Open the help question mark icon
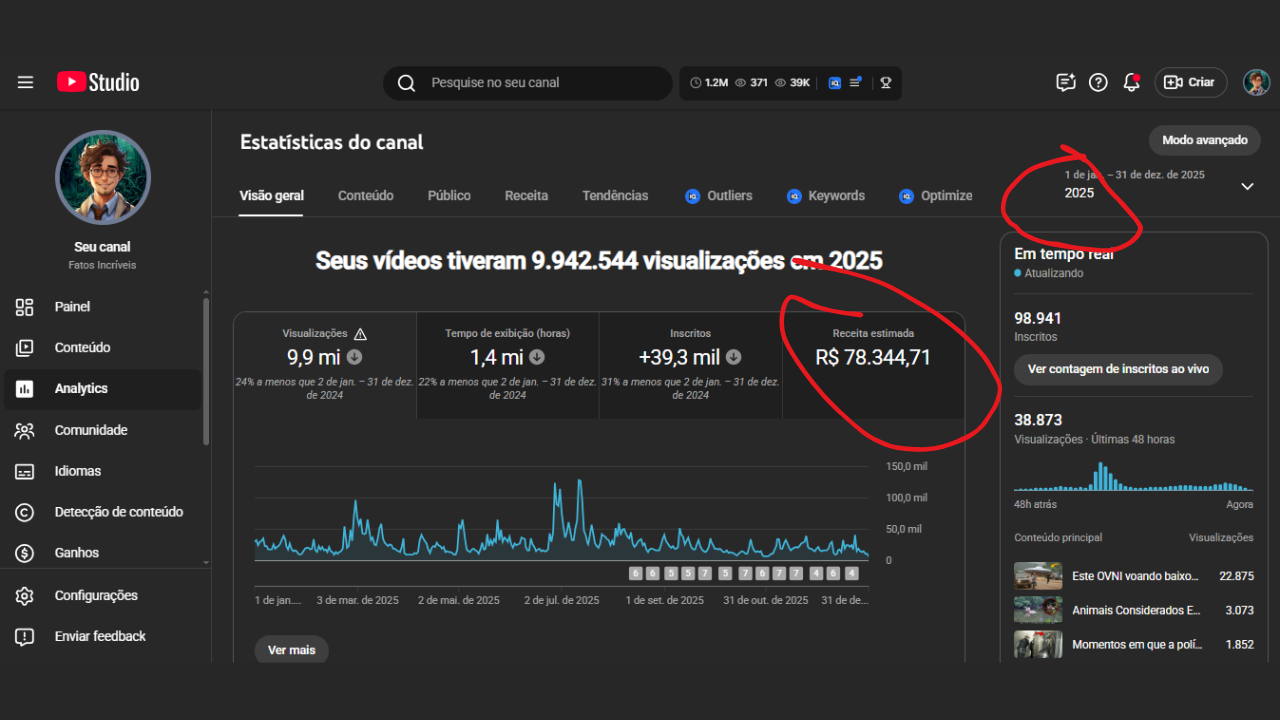This screenshot has height=720, width=1280. [1098, 83]
